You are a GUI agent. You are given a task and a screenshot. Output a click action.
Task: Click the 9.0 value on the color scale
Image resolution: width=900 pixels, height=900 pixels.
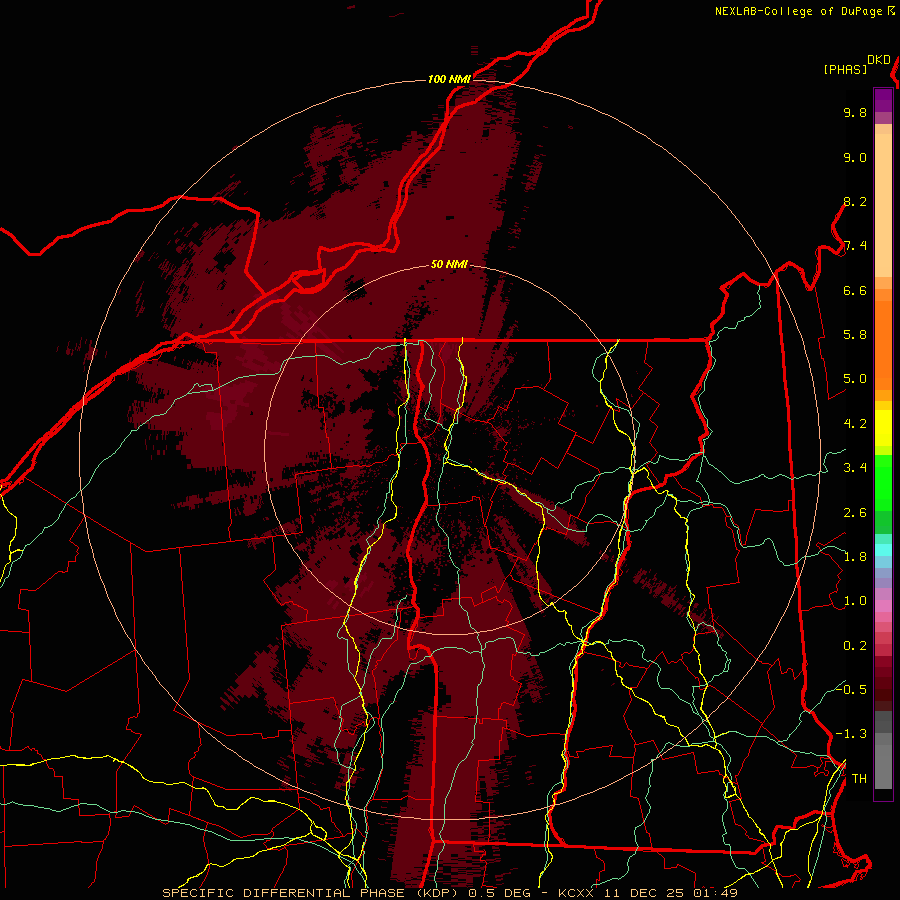click(855, 157)
